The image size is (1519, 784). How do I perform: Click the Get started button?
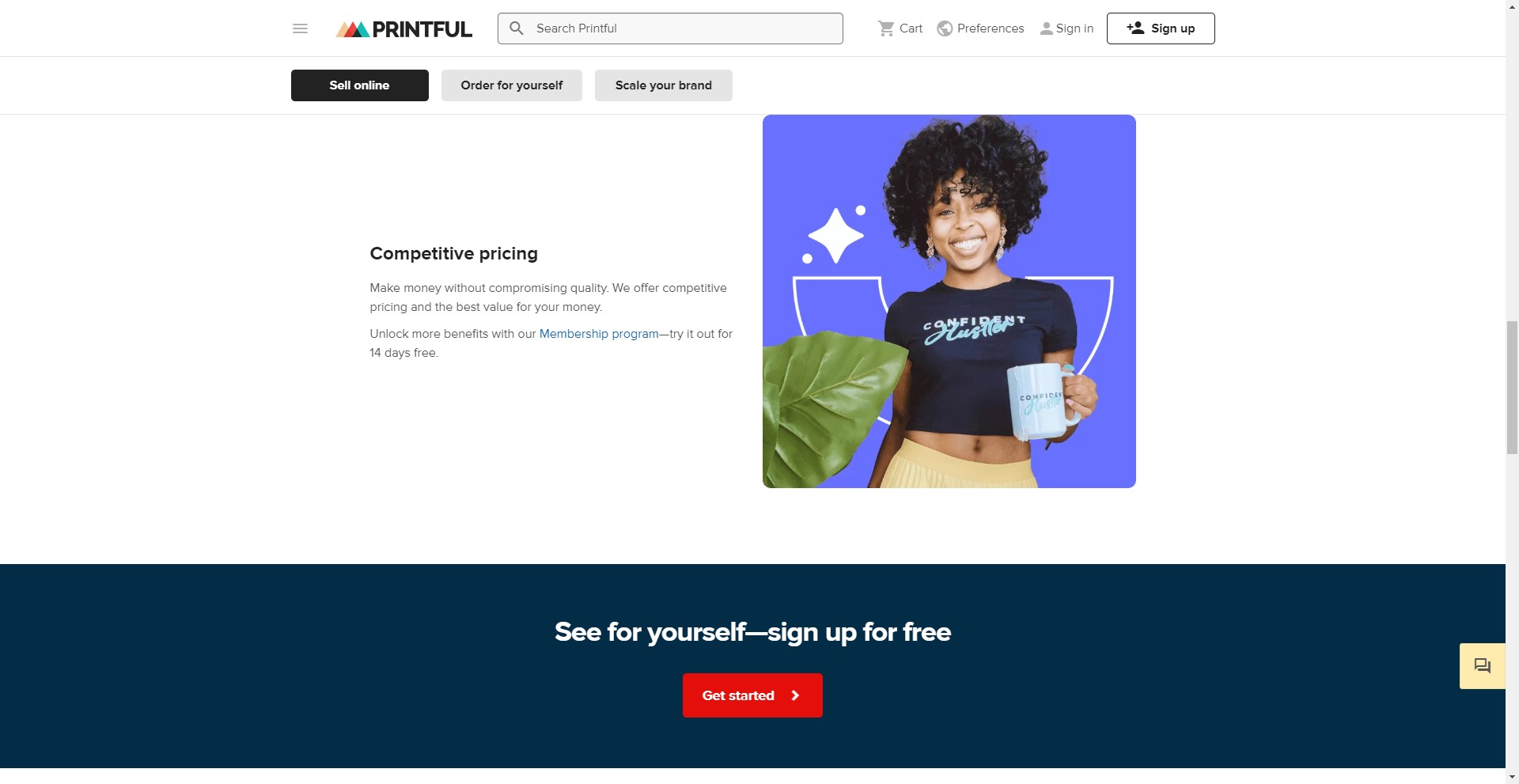tap(752, 695)
